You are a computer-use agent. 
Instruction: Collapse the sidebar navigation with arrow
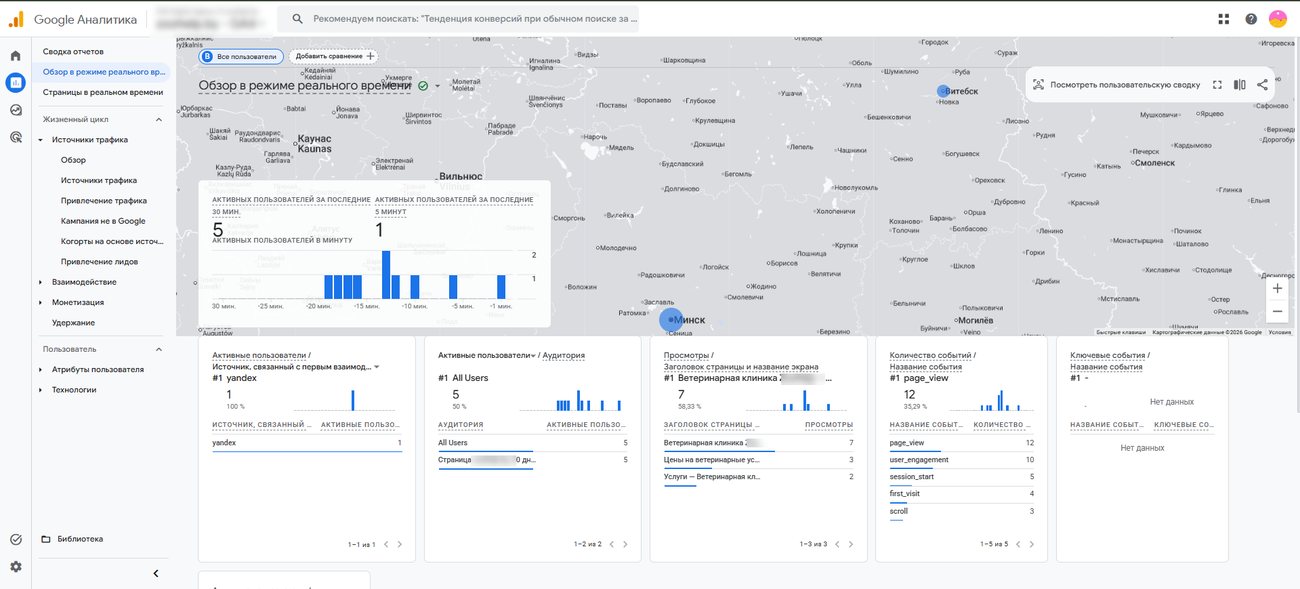155,573
